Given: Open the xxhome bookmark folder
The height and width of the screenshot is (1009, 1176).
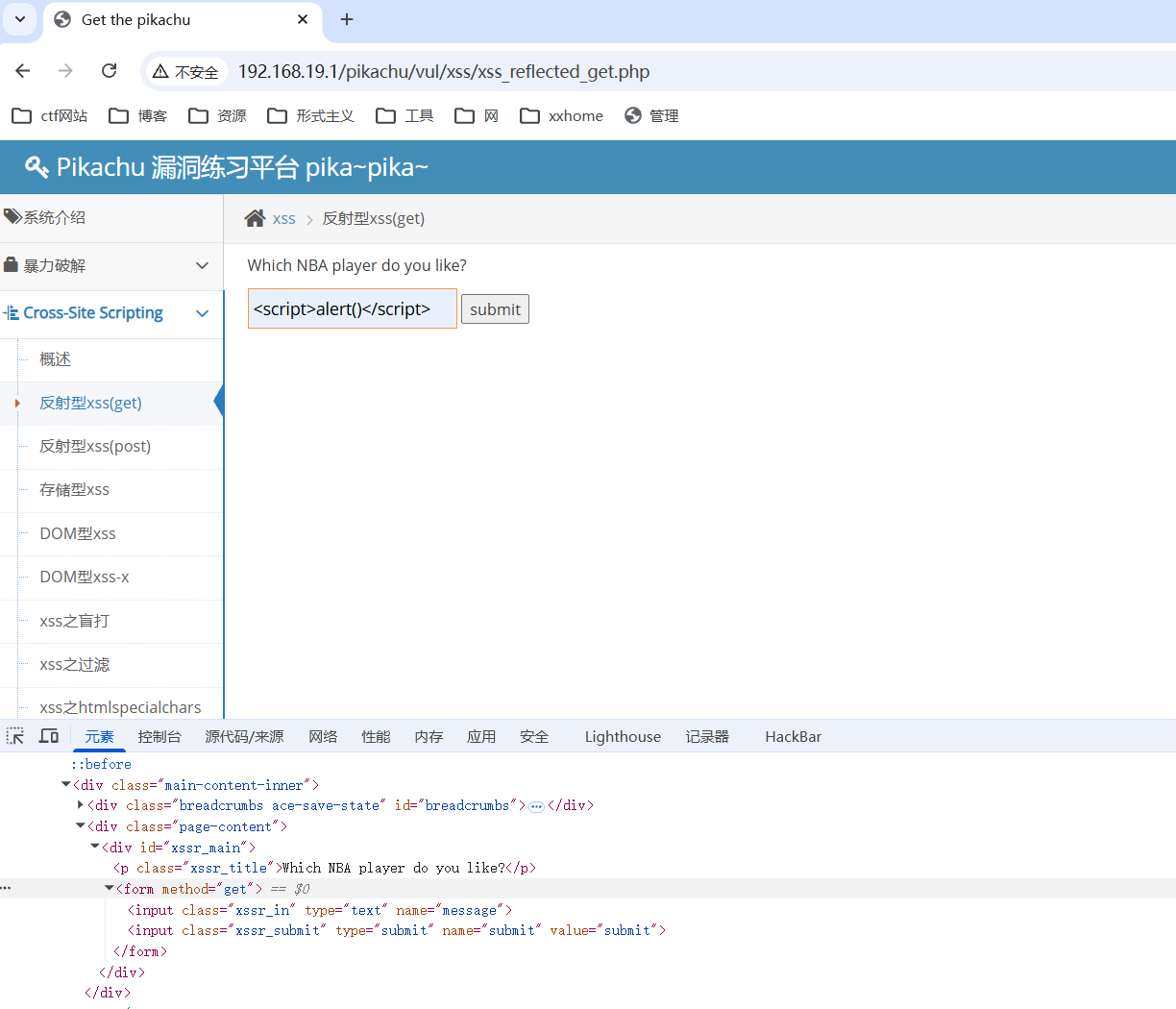Looking at the screenshot, I should coord(562,115).
